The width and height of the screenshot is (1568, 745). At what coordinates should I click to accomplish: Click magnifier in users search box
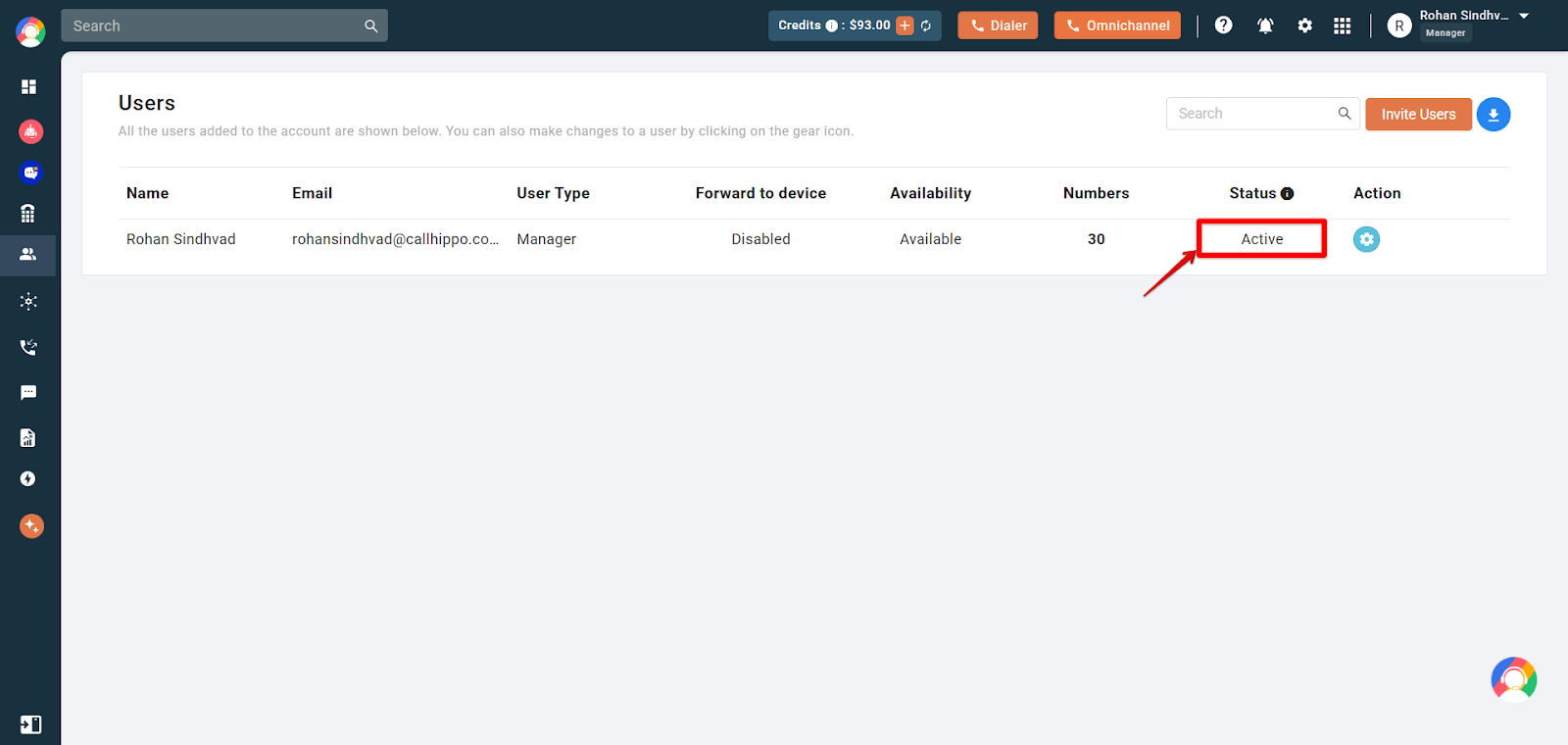(x=1345, y=114)
